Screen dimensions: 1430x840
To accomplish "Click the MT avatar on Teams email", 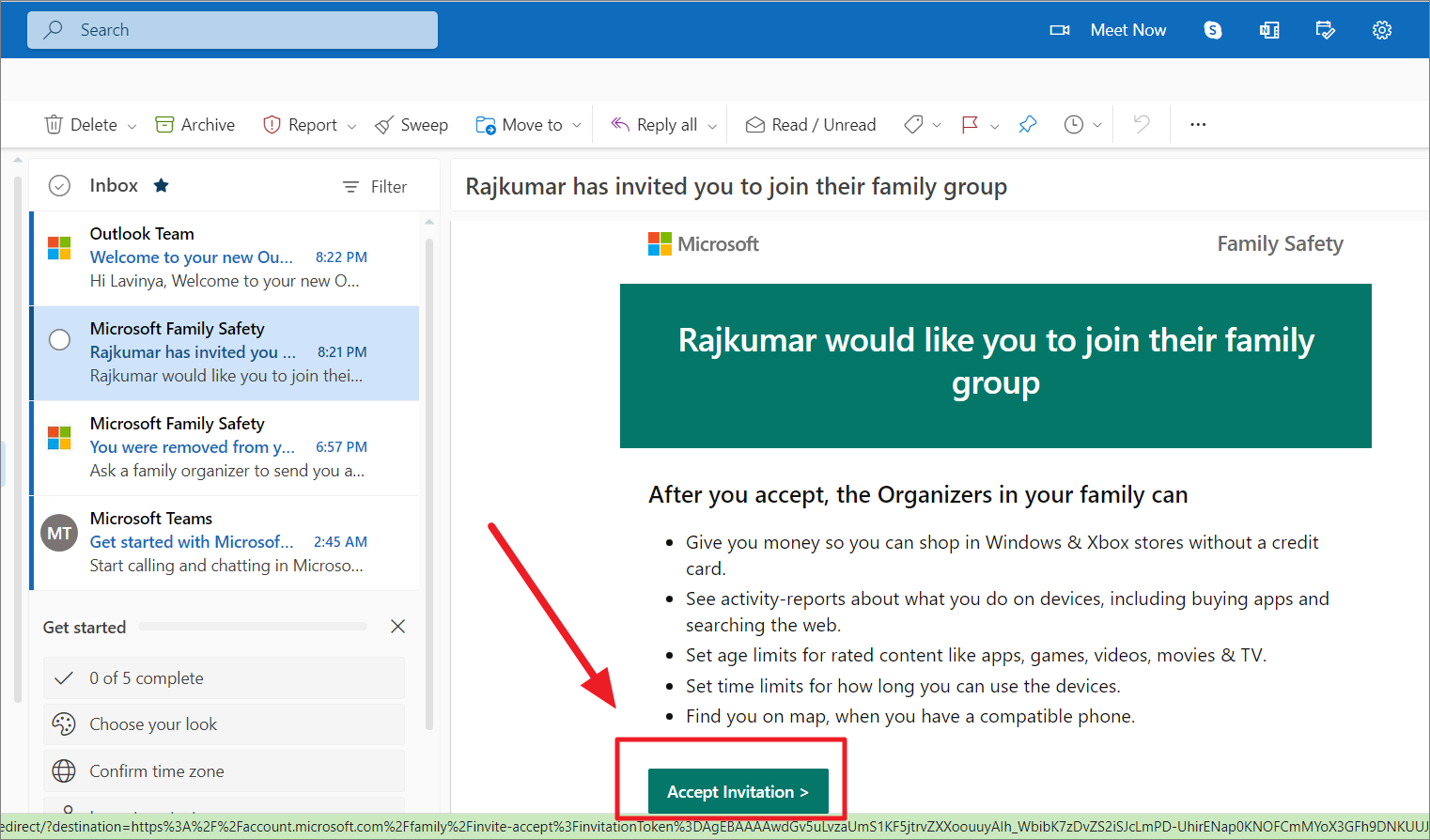I will (x=59, y=533).
